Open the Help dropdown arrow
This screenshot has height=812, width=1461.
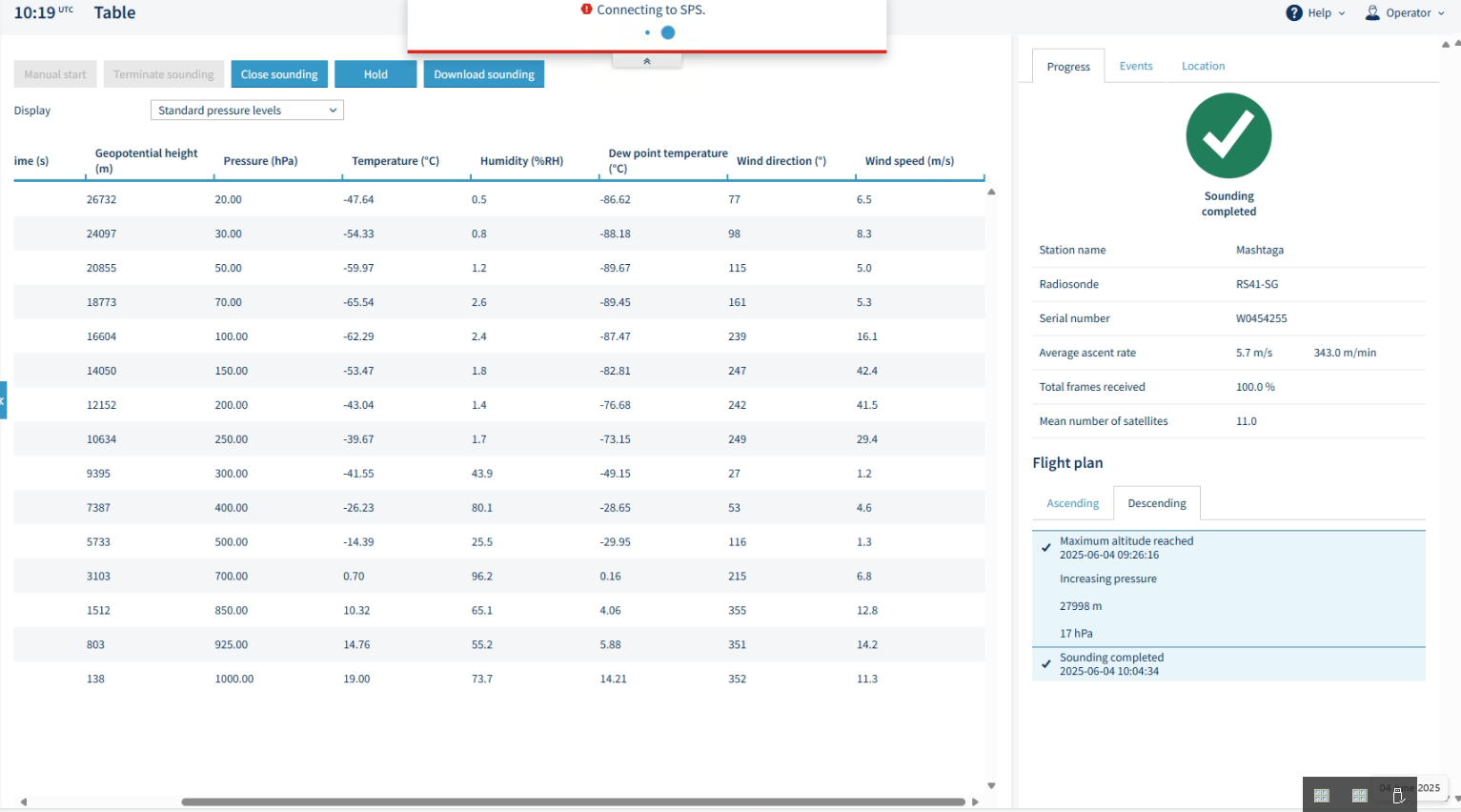point(1342,13)
